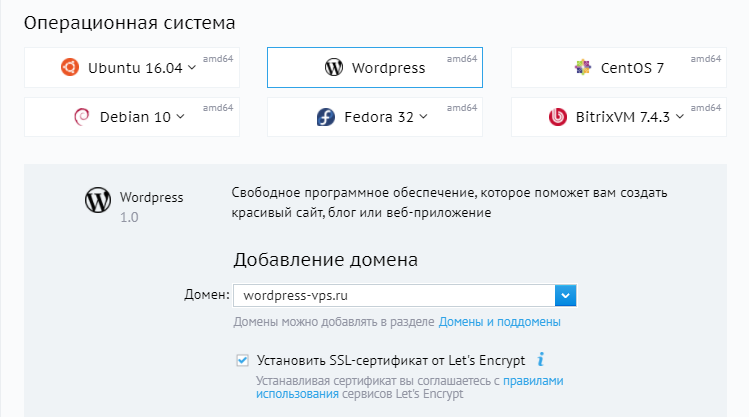The height and width of the screenshot is (417, 749).
Task: Click the Wordpress logo in OS tile
Action: coord(334,68)
